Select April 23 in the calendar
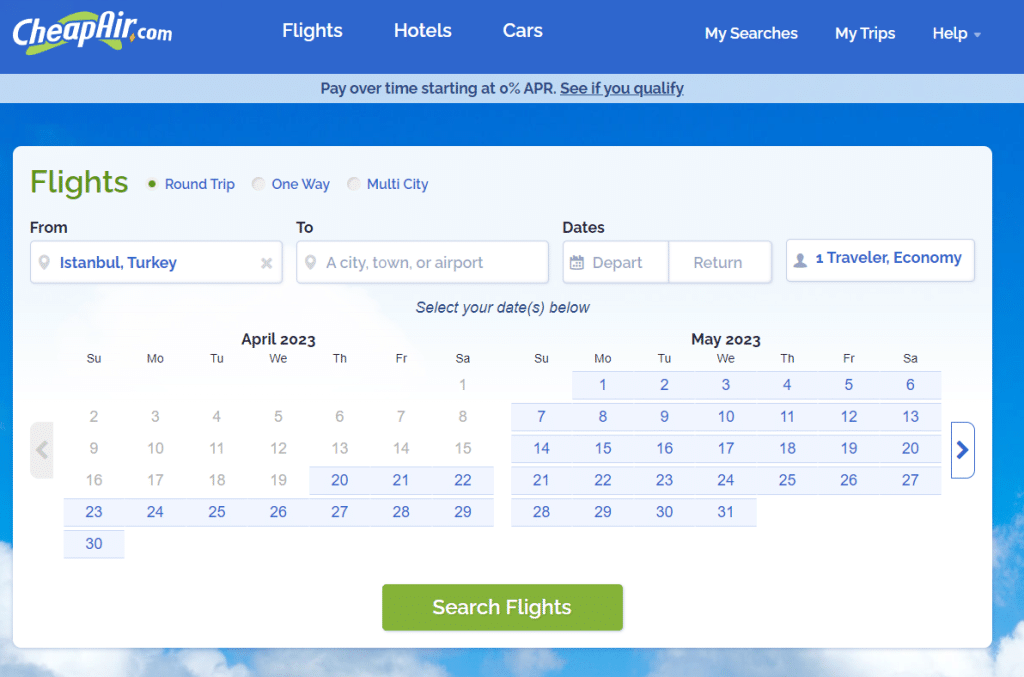This screenshot has width=1024, height=677. pos(93,512)
